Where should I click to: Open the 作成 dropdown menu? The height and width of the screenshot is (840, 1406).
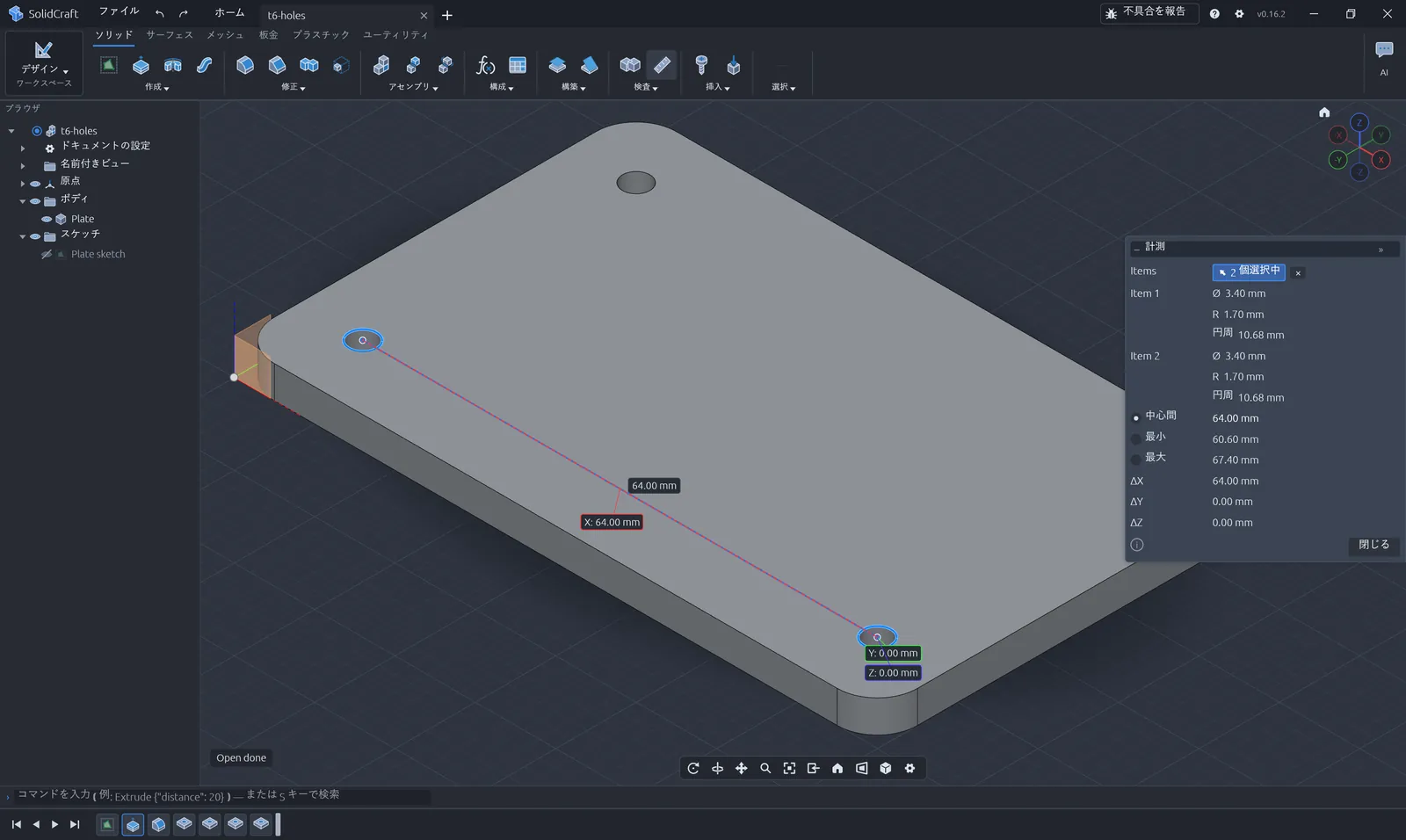[157, 87]
